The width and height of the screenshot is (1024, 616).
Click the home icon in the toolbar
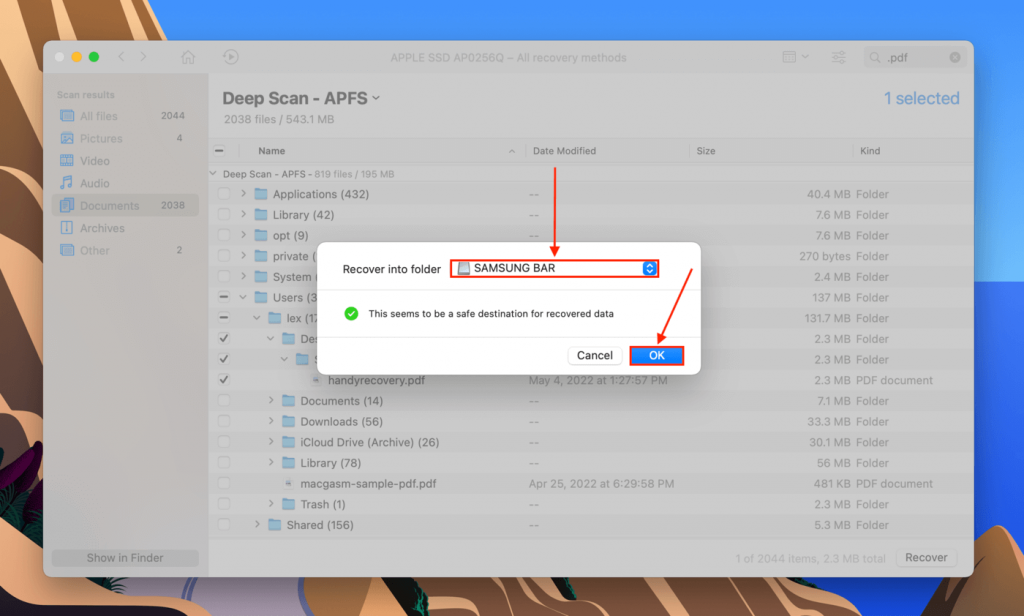tap(187, 57)
